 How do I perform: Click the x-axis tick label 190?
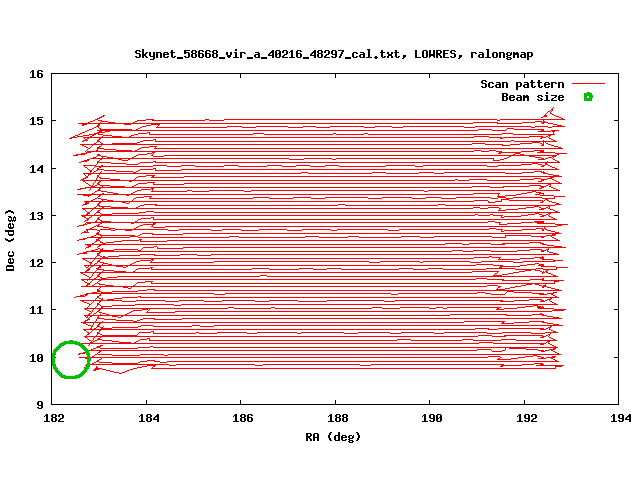click(432, 418)
